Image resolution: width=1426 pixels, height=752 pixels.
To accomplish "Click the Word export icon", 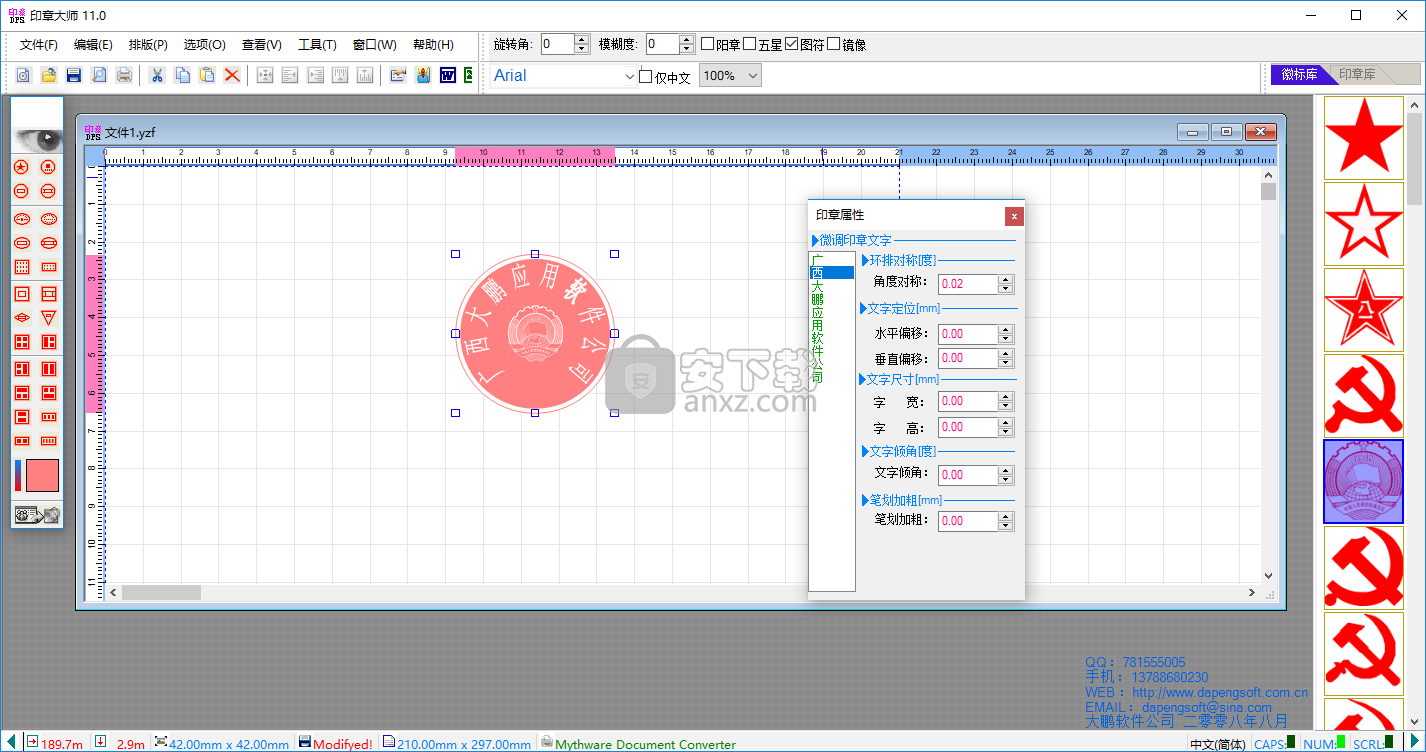I will coord(448,75).
